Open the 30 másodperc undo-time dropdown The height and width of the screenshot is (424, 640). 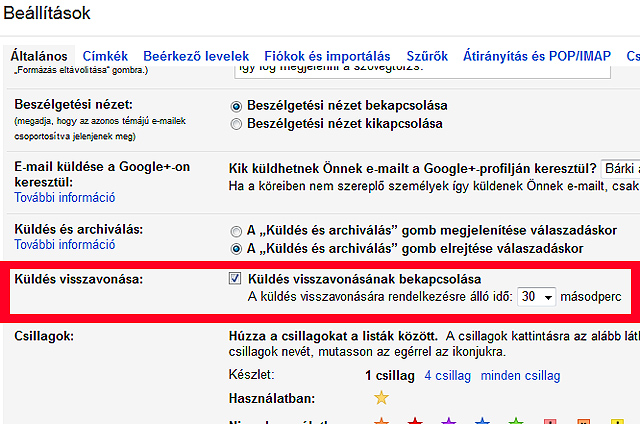click(536, 297)
